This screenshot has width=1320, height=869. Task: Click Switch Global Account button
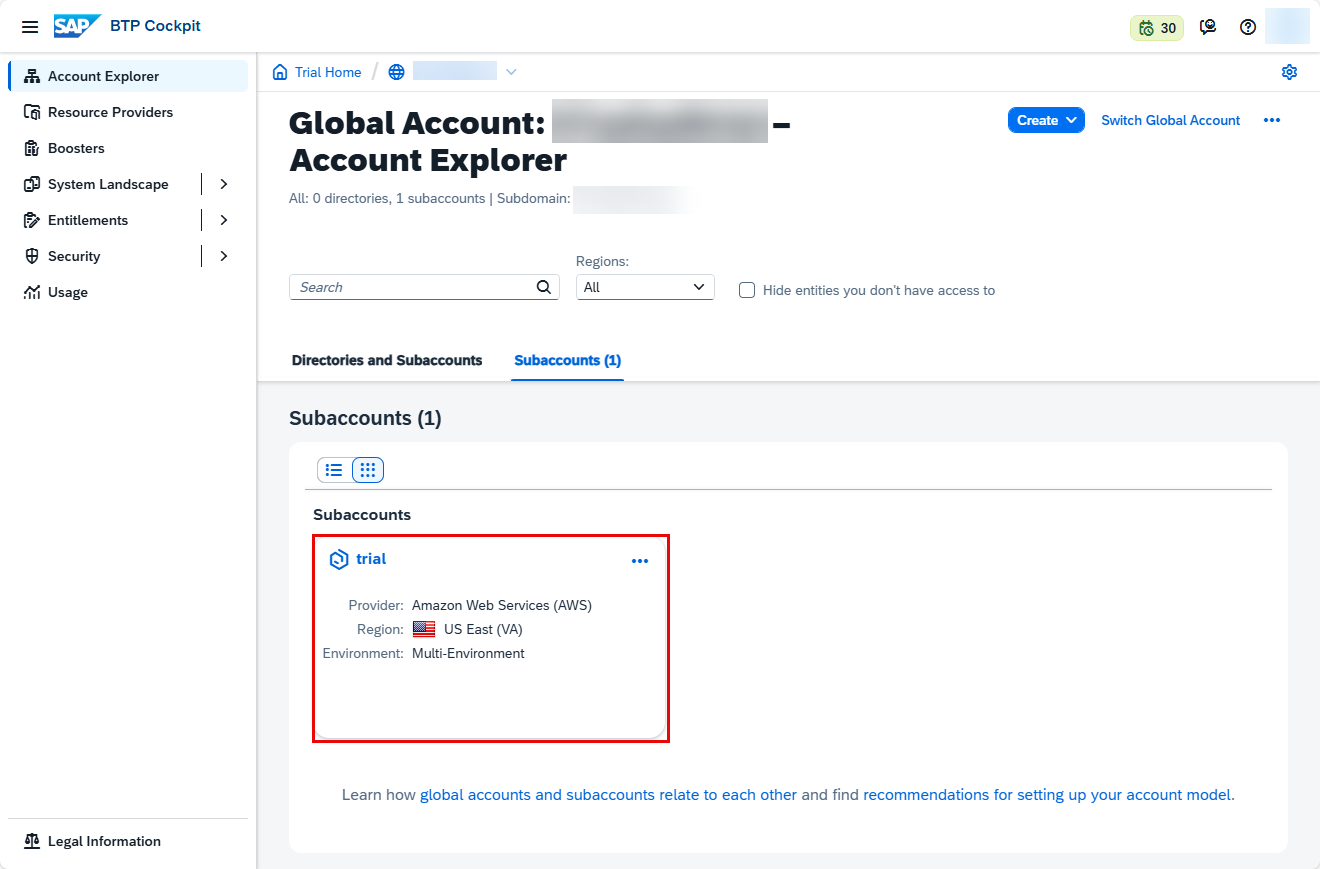click(x=1171, y=120)
